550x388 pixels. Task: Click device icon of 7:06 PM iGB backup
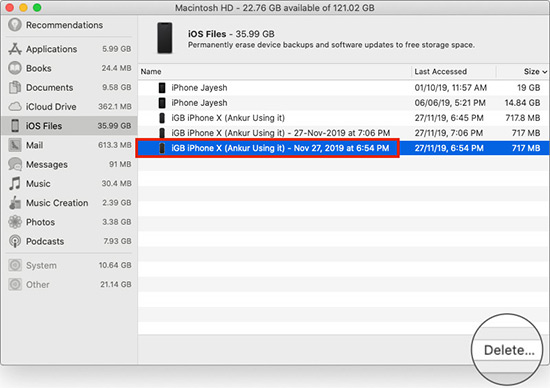pyautogui.click(x=162, y=133)
